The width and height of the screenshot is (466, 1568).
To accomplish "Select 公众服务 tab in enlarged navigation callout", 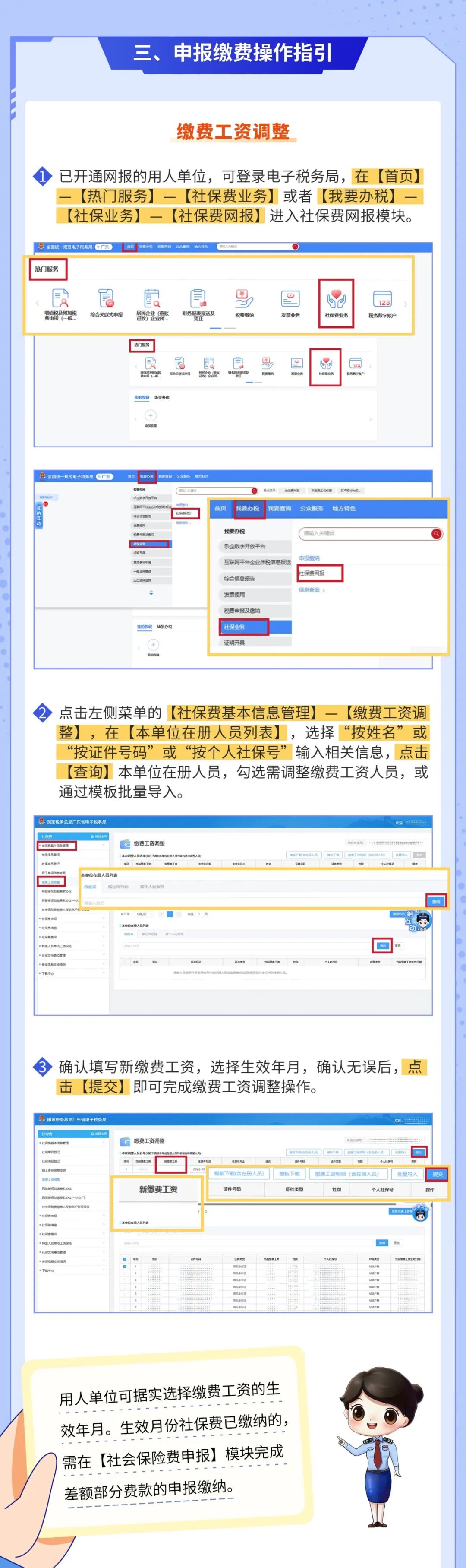I will point(312,508).
